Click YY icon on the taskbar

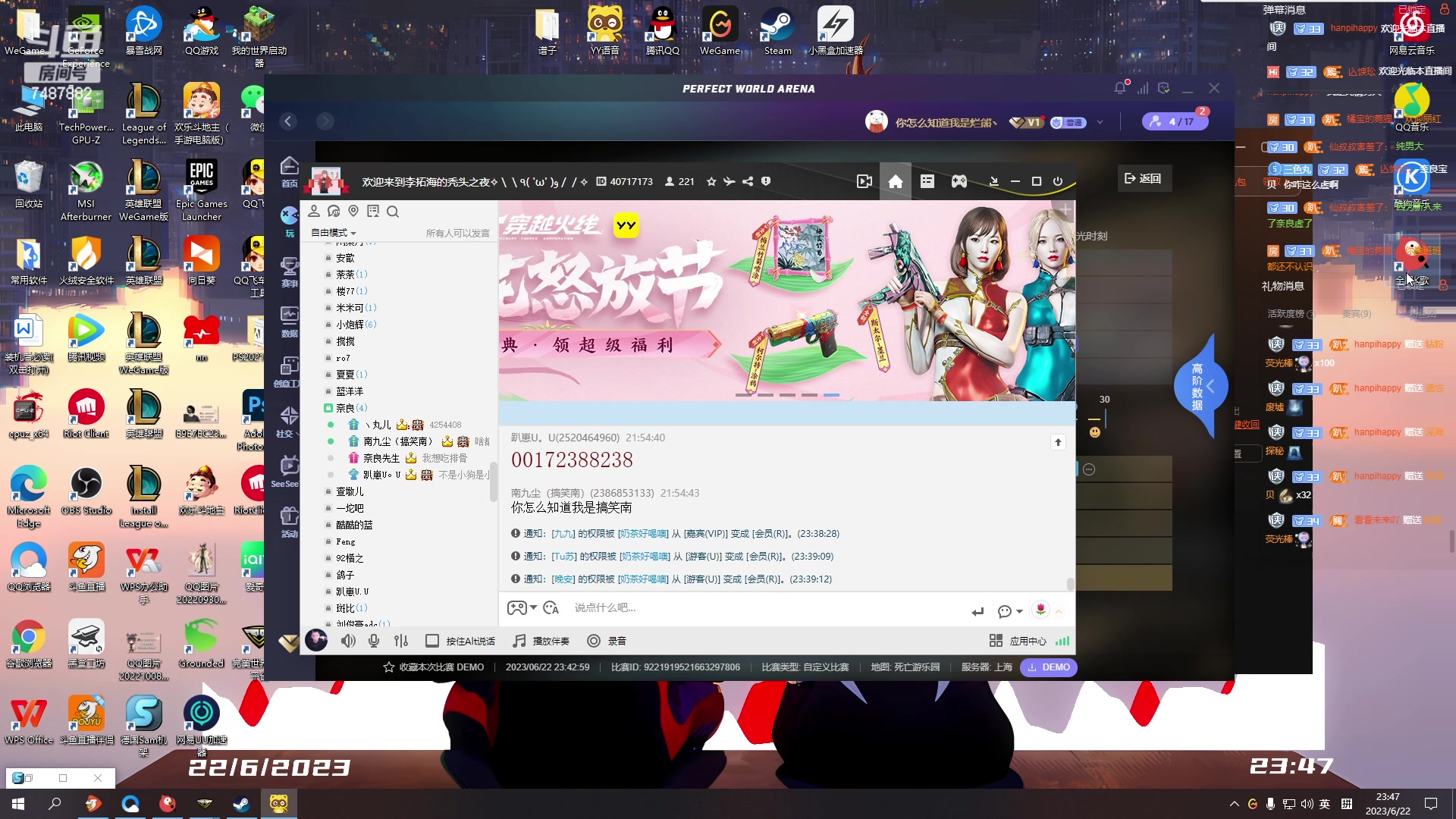coord(278,804)
